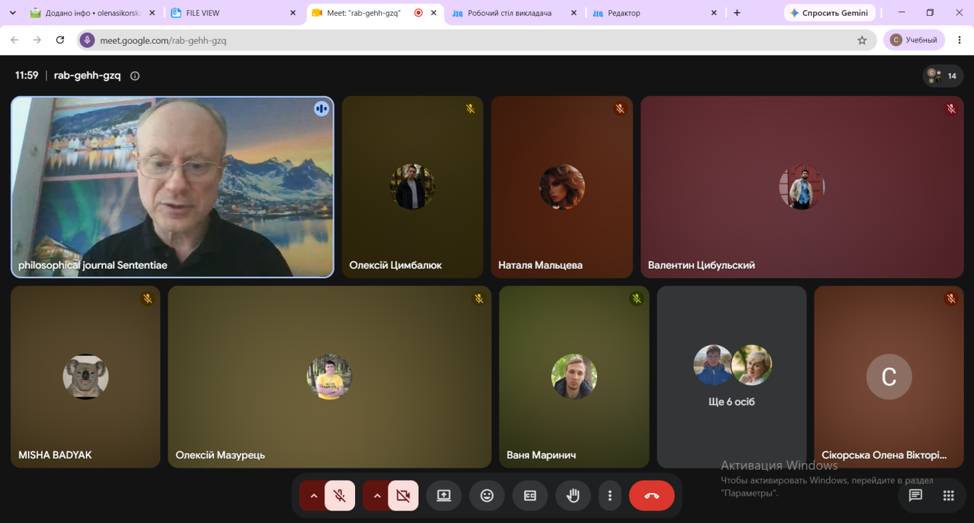
Task: Toggle microphone on from muted state
Action: click(x=340, y=496)
